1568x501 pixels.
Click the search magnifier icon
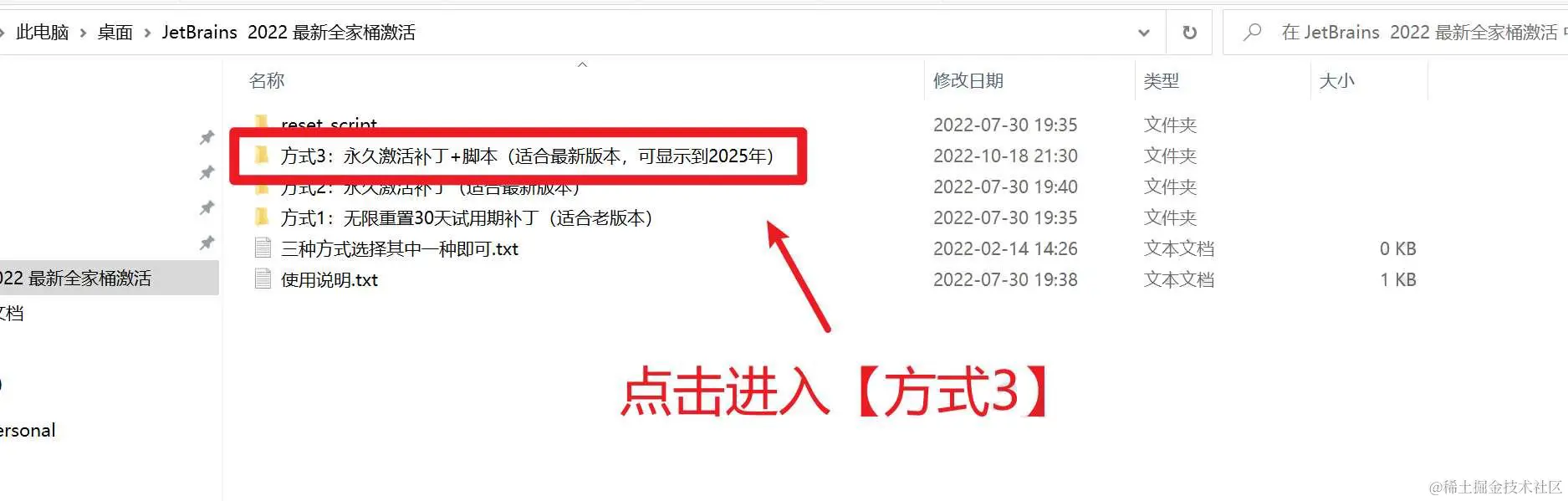(1252, 33)
